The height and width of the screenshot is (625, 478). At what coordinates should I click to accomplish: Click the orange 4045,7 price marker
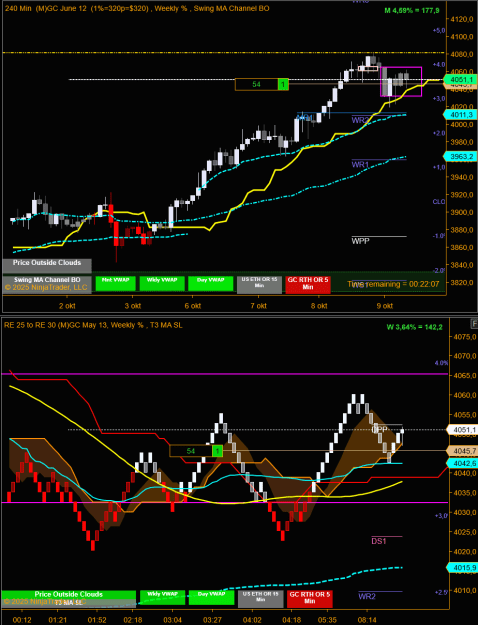coord(461,451)
